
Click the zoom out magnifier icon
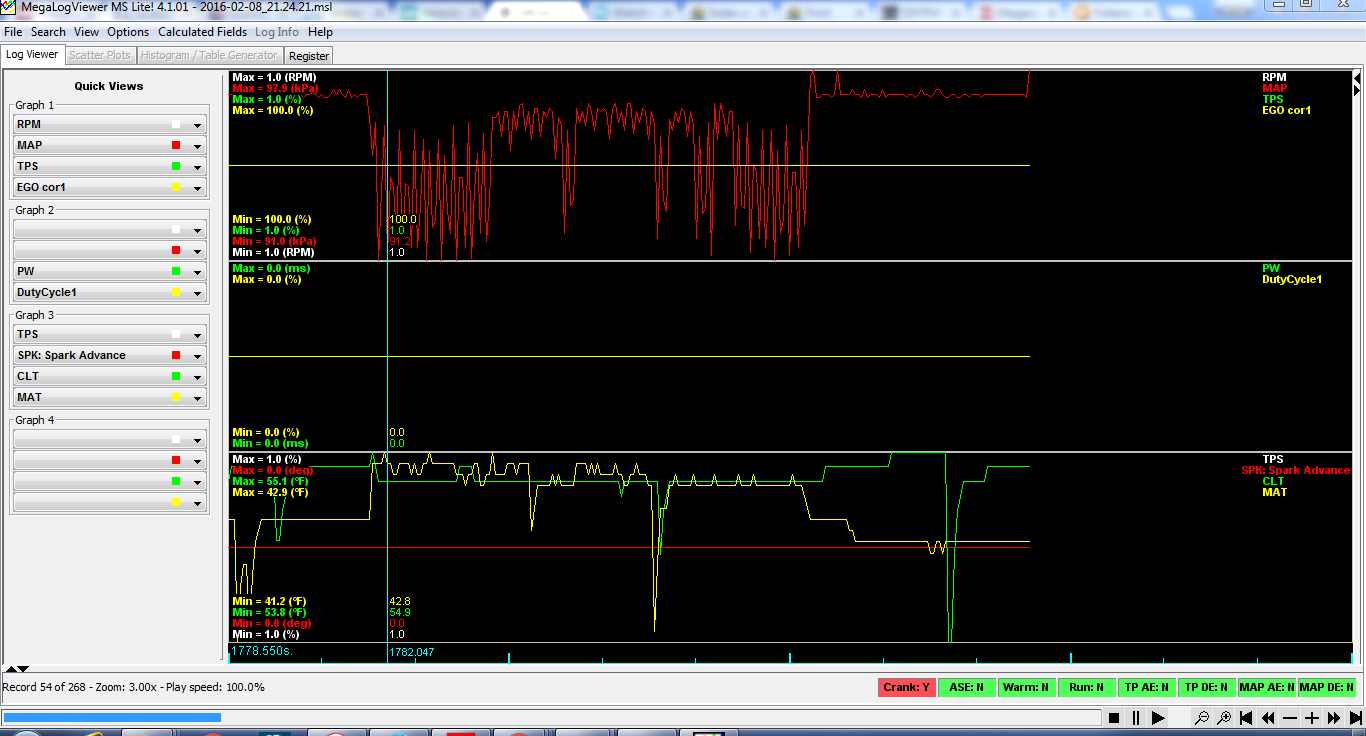[1201, 718]
